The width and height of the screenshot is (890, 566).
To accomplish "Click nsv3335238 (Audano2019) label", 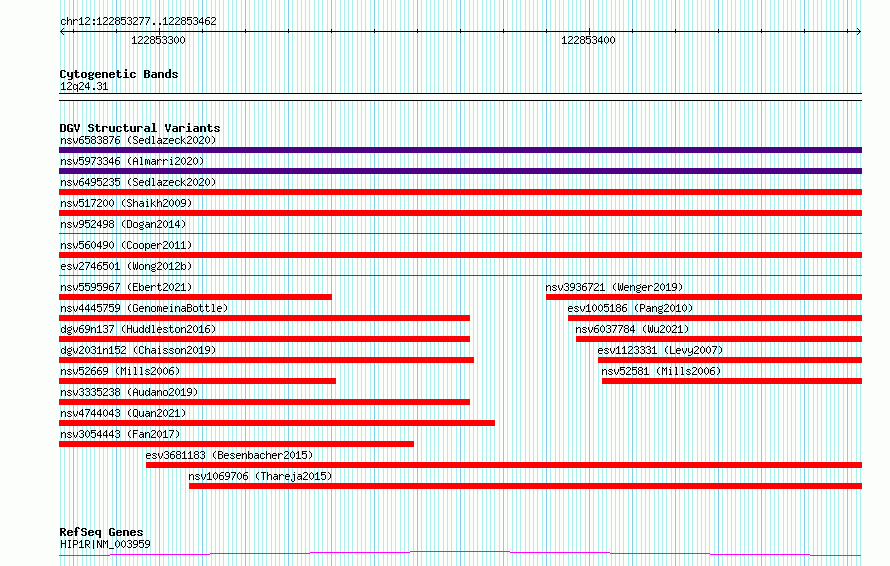I will 129,392.
